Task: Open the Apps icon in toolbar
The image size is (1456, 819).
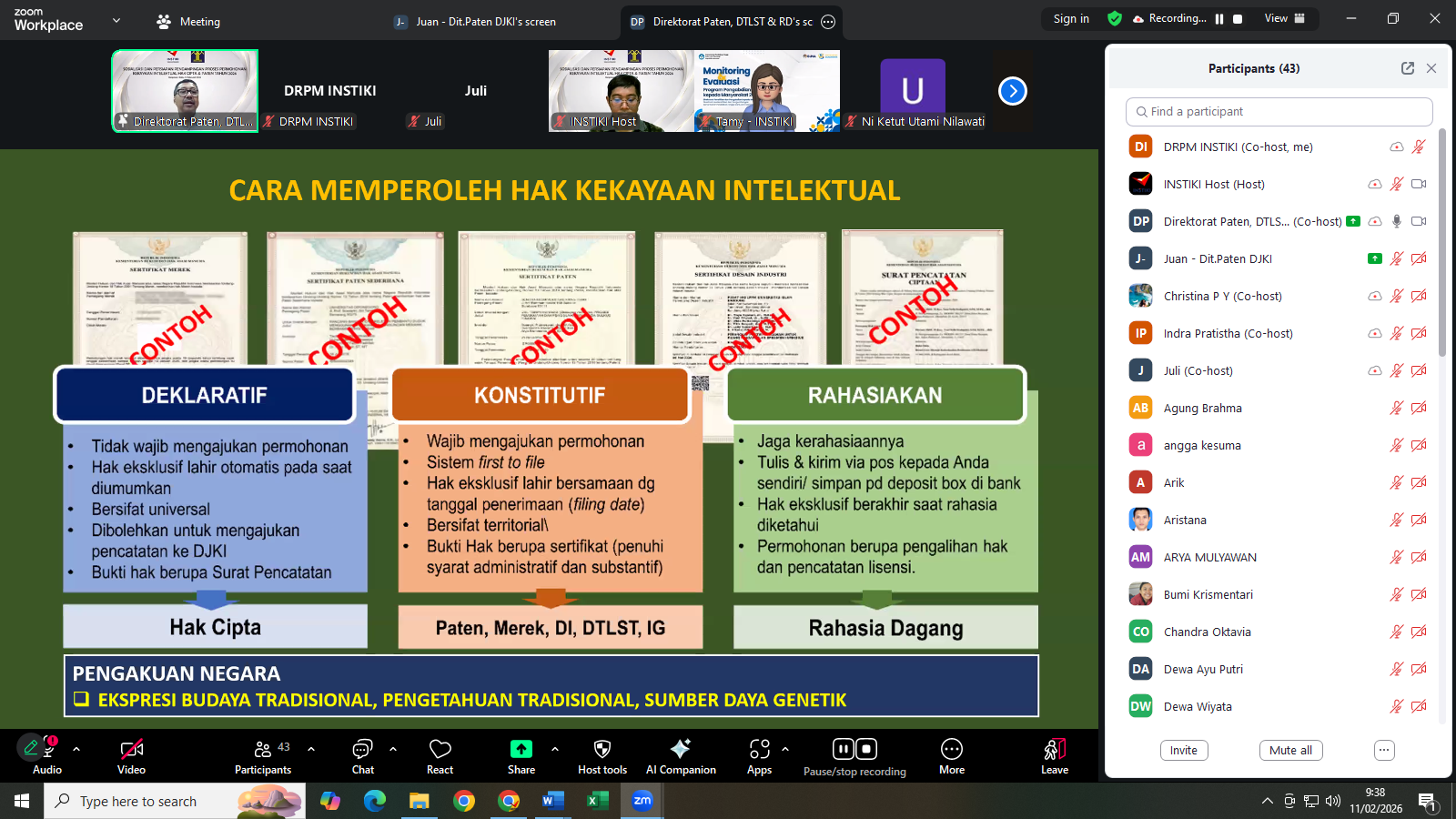Action: coord(759,749)
